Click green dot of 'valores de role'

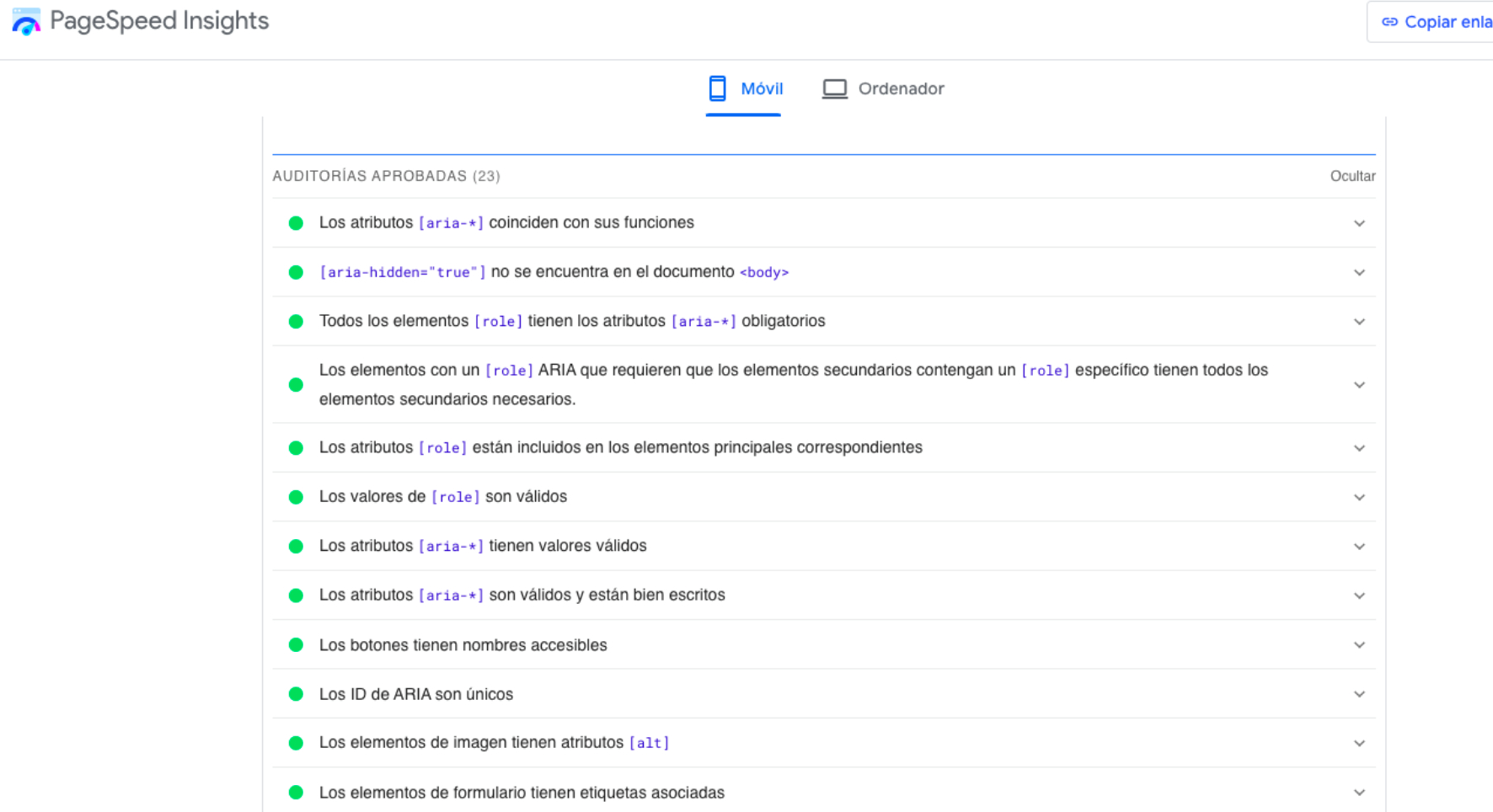point(296,497)
